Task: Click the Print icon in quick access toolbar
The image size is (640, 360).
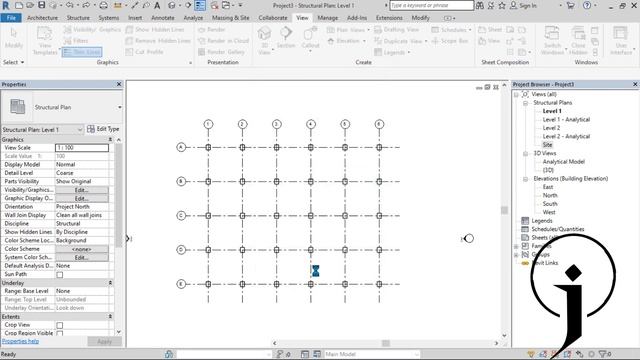Action: (x=104, y=5)
